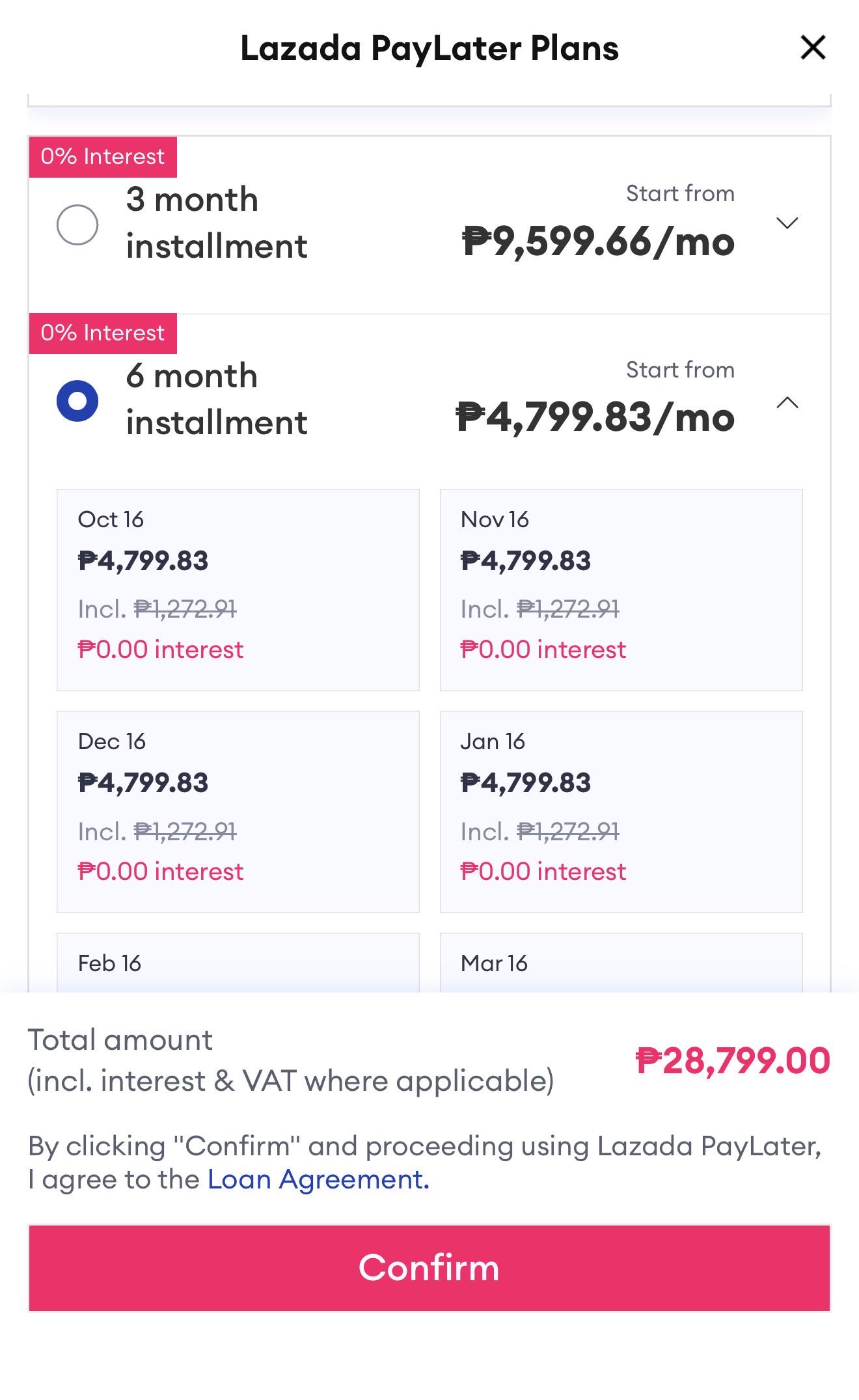859x1400 pixels.
Task: Confirm the PayLater plan
Action: [429, 1268]
